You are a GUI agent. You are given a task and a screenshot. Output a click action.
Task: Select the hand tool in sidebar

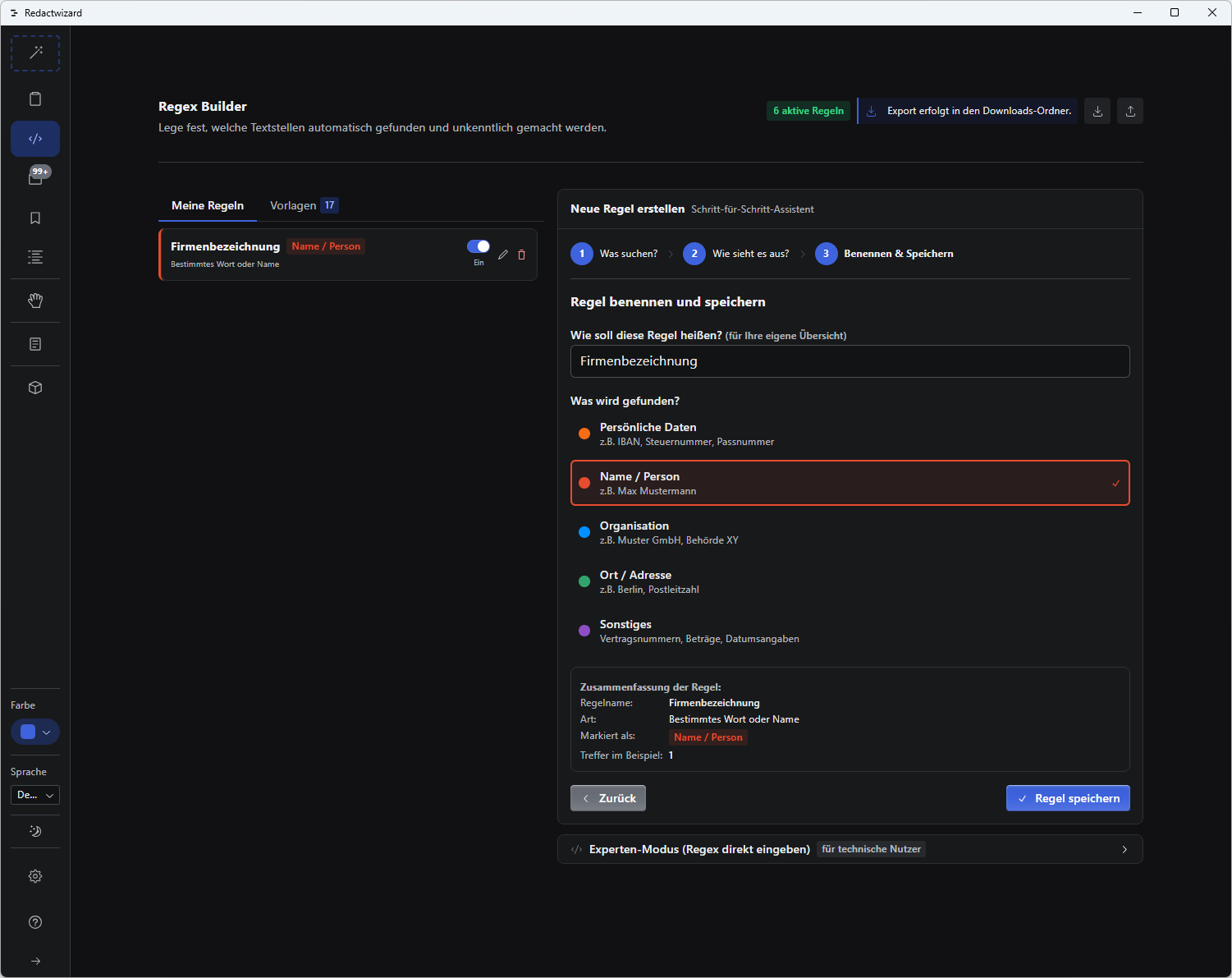[35, 301]
